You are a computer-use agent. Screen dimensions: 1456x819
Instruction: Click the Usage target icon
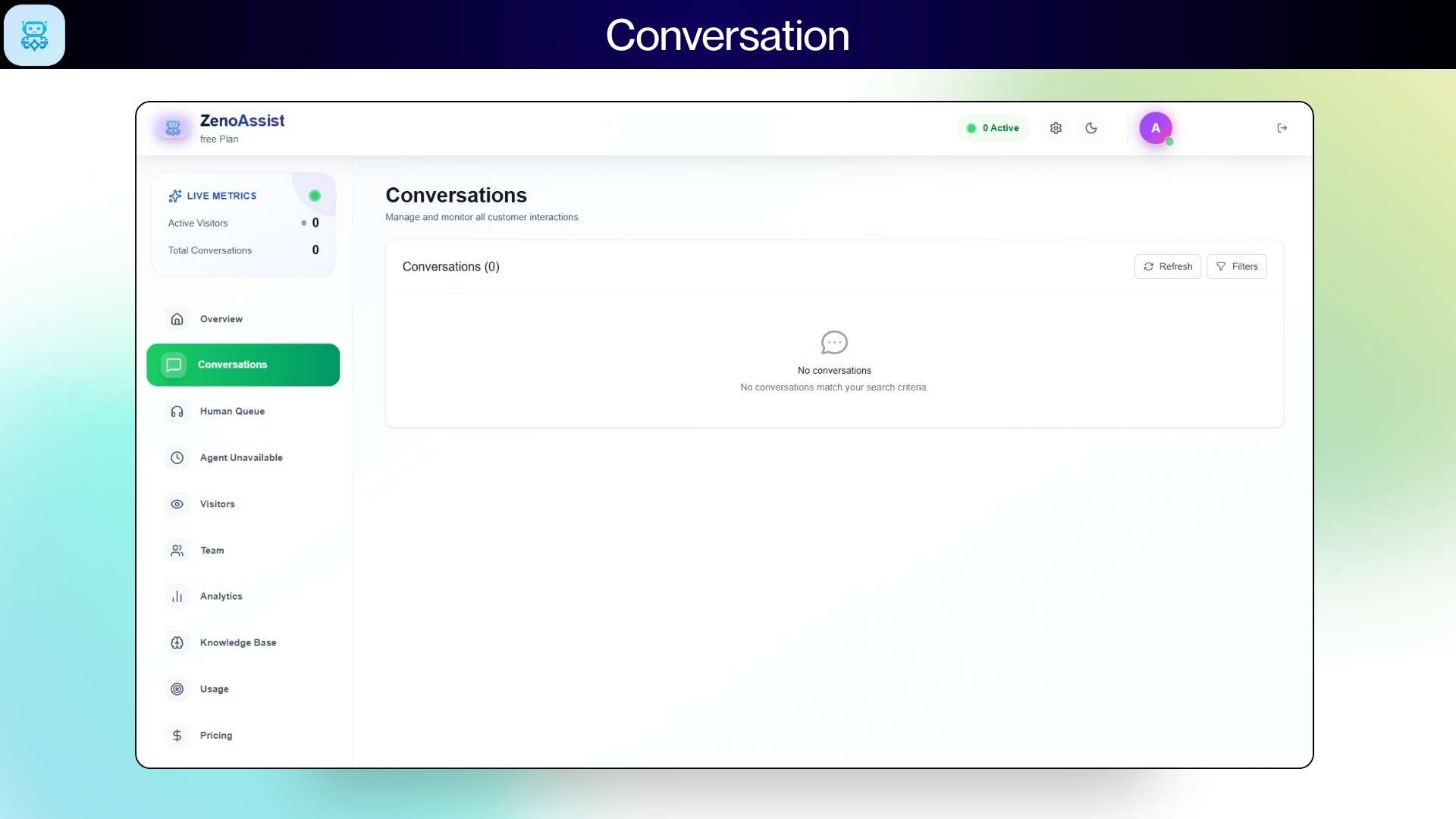click(176, 689)
